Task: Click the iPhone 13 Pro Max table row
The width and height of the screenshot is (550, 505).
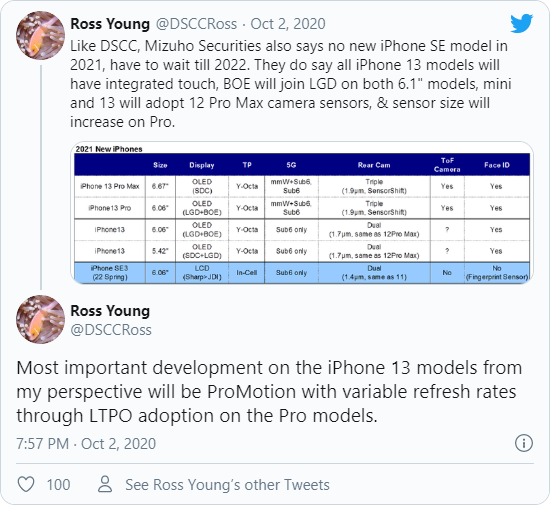Action: 302,186
